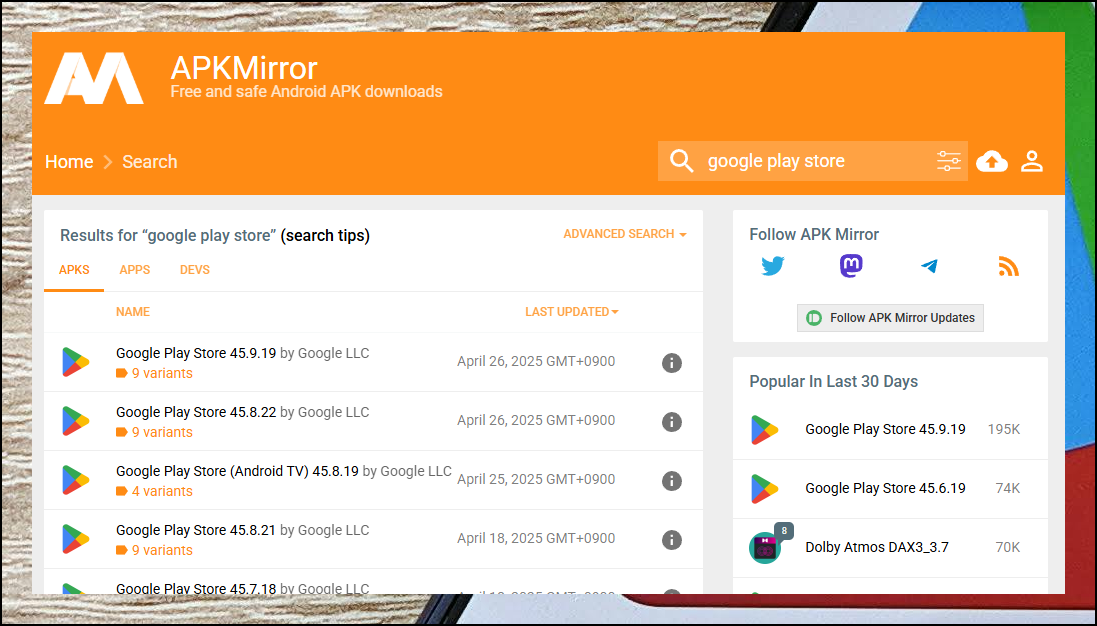Image resolution: width=1097 pixels, height=626 pixels.
Task: Click Android TV 45.8.19 app icon
Action: tap(76, 480)
